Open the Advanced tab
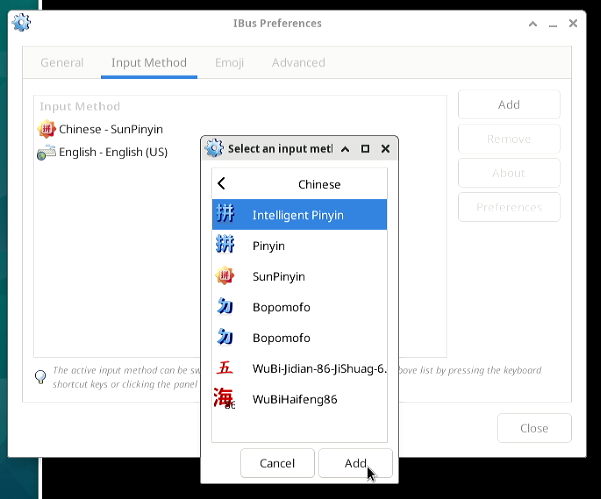The height and width of the screenshot is (499, 601). [299, 62]
